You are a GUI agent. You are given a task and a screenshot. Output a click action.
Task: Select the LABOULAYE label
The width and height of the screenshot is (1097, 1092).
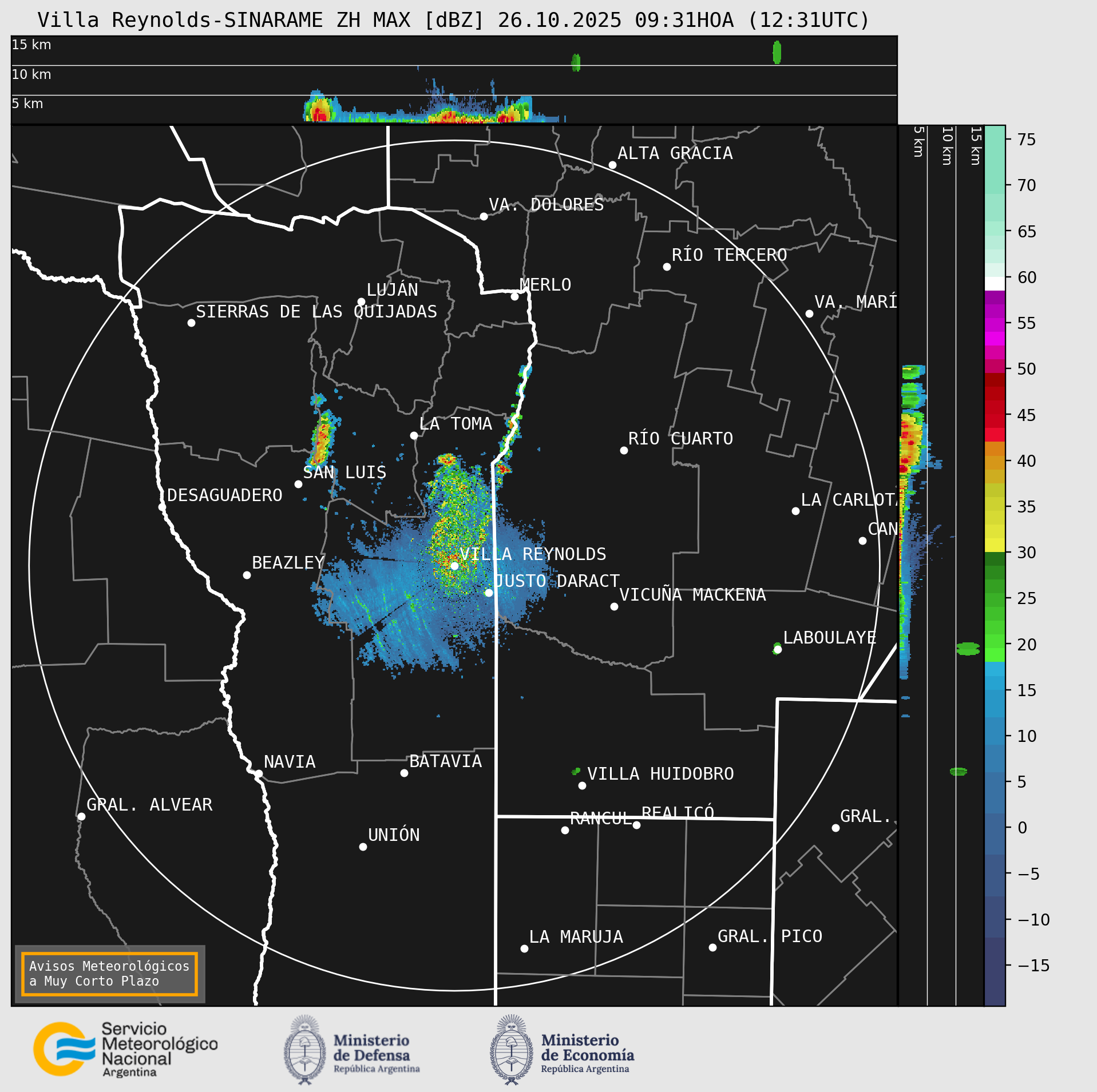830,638
